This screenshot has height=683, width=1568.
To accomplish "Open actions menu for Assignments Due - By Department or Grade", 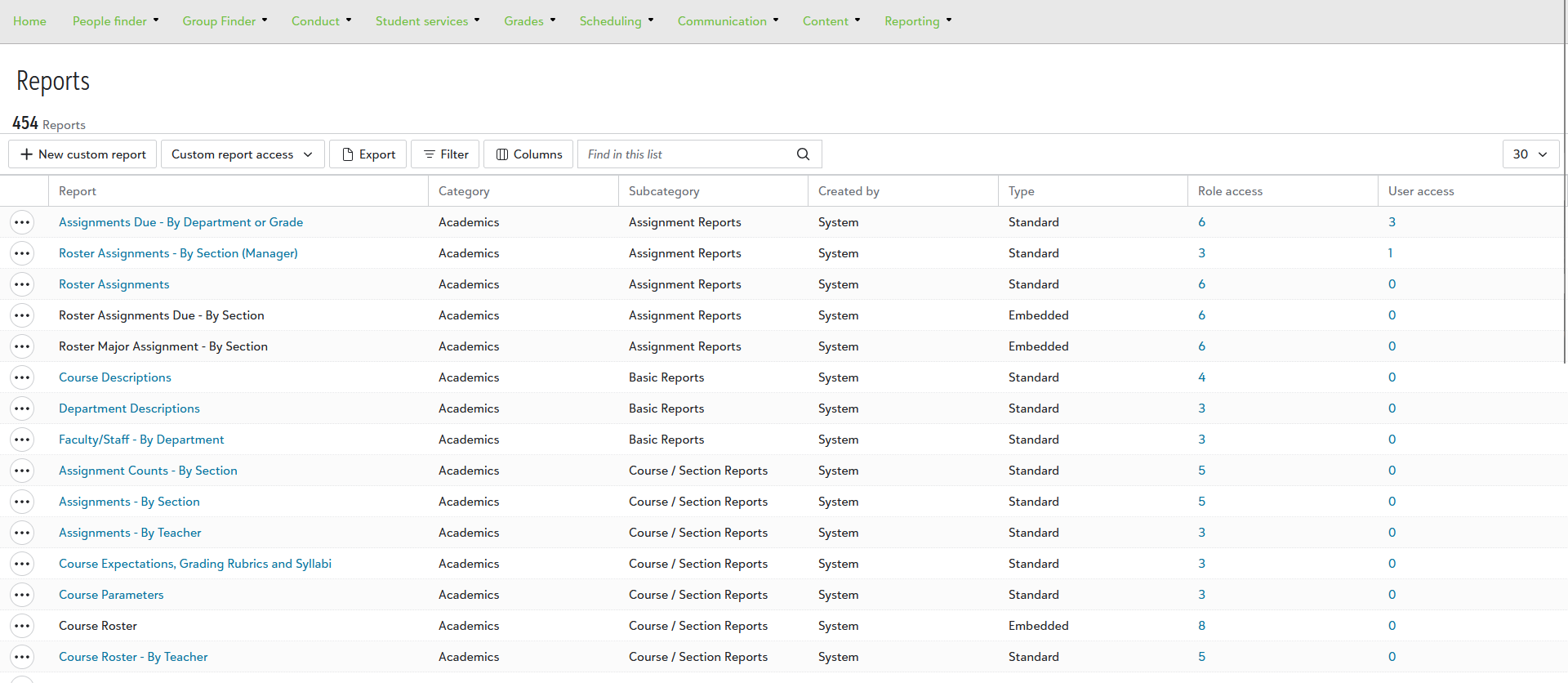I will (22, 222).
